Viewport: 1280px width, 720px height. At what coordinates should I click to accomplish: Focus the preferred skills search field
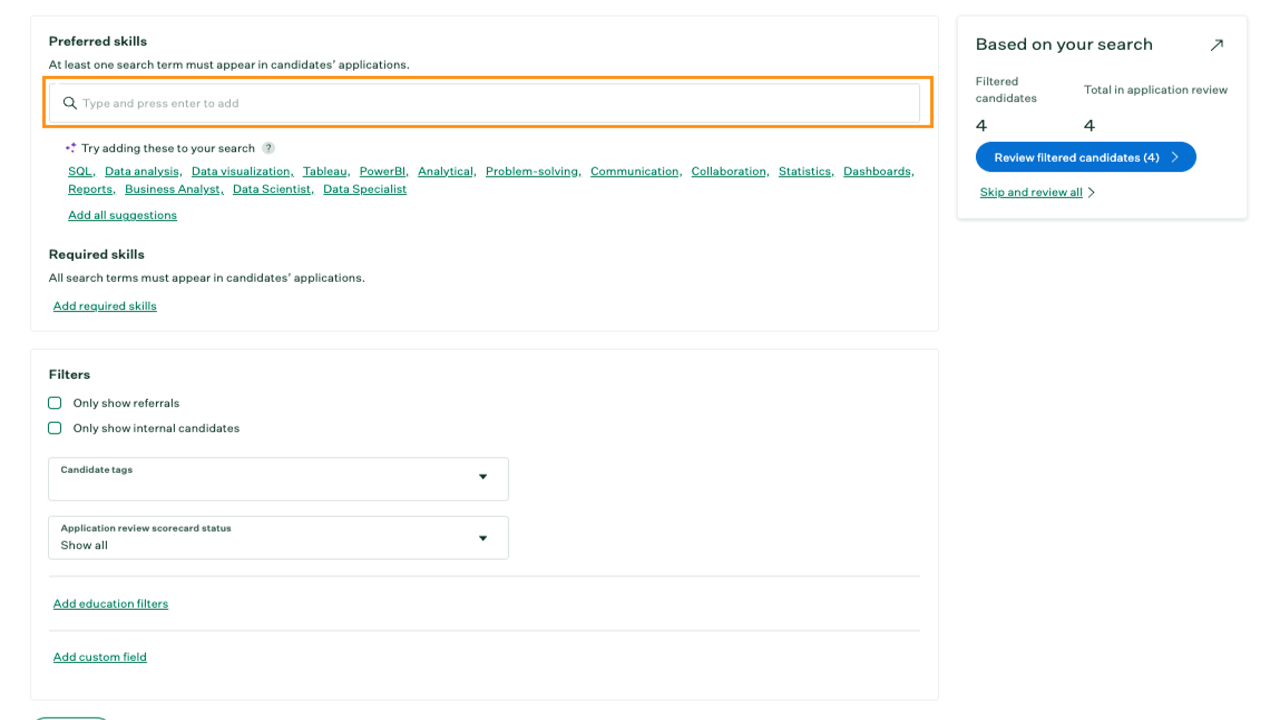click(490, 103)
